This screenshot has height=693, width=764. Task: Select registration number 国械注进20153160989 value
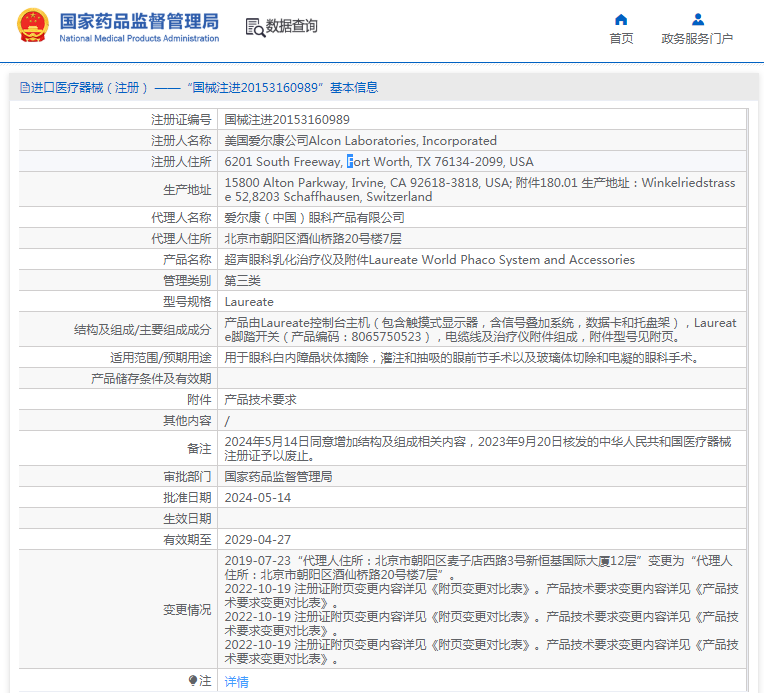[x=287, y=120]
